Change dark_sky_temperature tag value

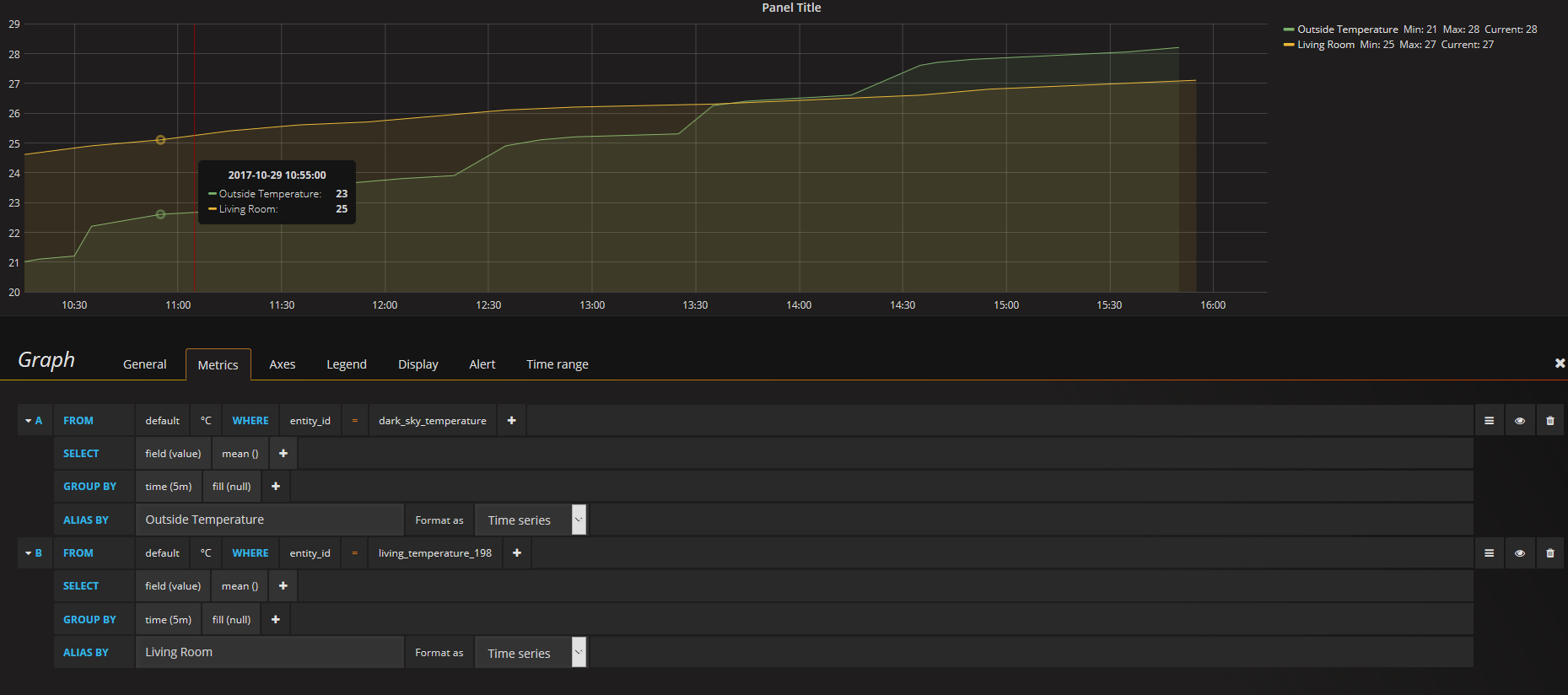[x=433, y=420]
